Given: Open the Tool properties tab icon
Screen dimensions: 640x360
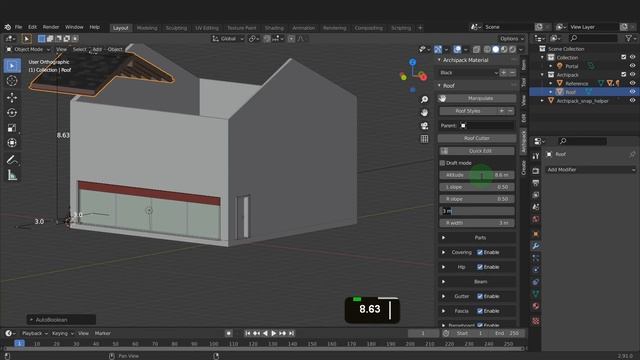Looking at the screenshot, I should coord(536,156).
